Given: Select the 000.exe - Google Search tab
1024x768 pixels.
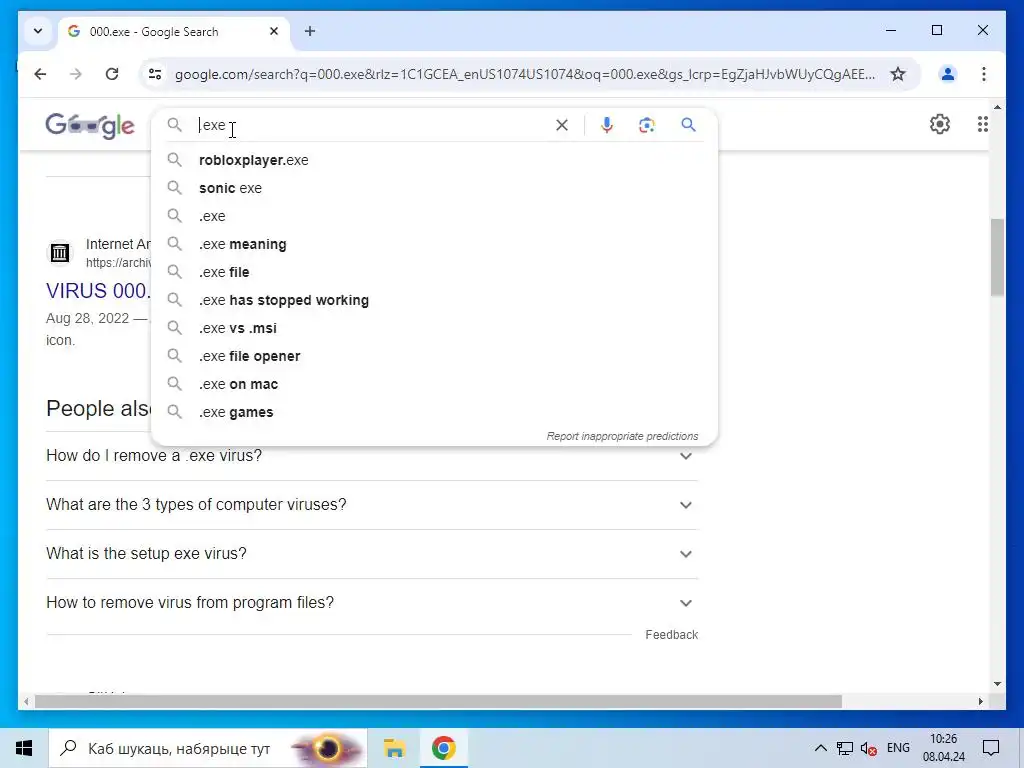Looking at the screenshot, I should (x=174, y=31).
